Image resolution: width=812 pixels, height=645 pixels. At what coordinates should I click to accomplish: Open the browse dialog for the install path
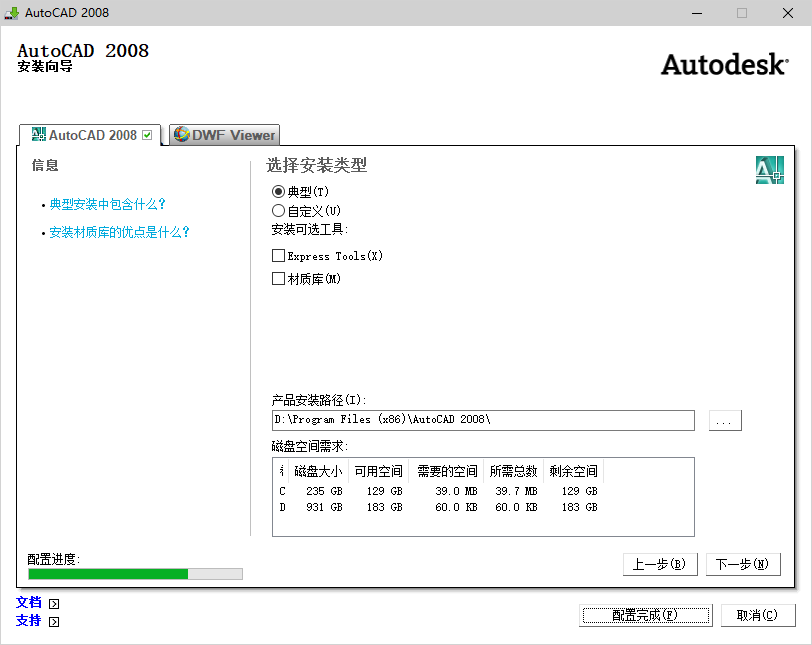(x=724, y=420)
